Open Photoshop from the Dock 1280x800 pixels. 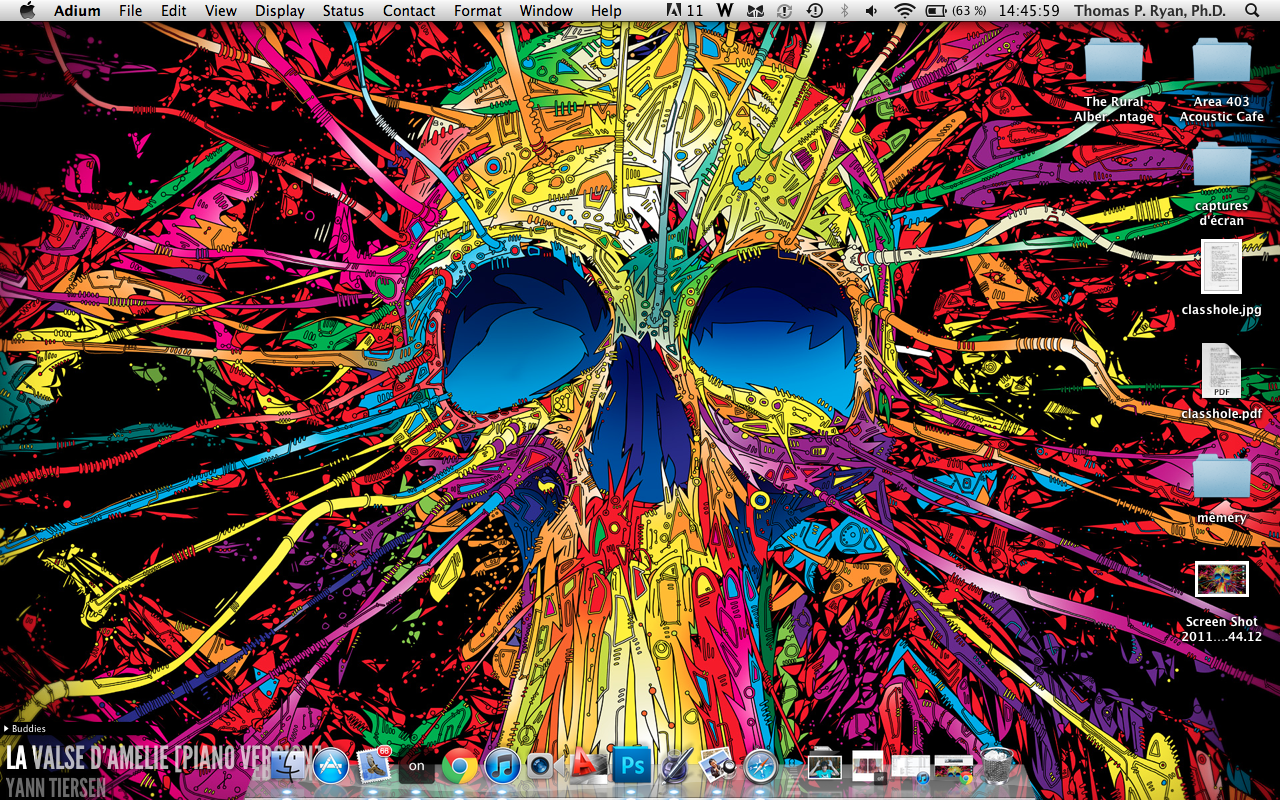click(x=632, y=767)
